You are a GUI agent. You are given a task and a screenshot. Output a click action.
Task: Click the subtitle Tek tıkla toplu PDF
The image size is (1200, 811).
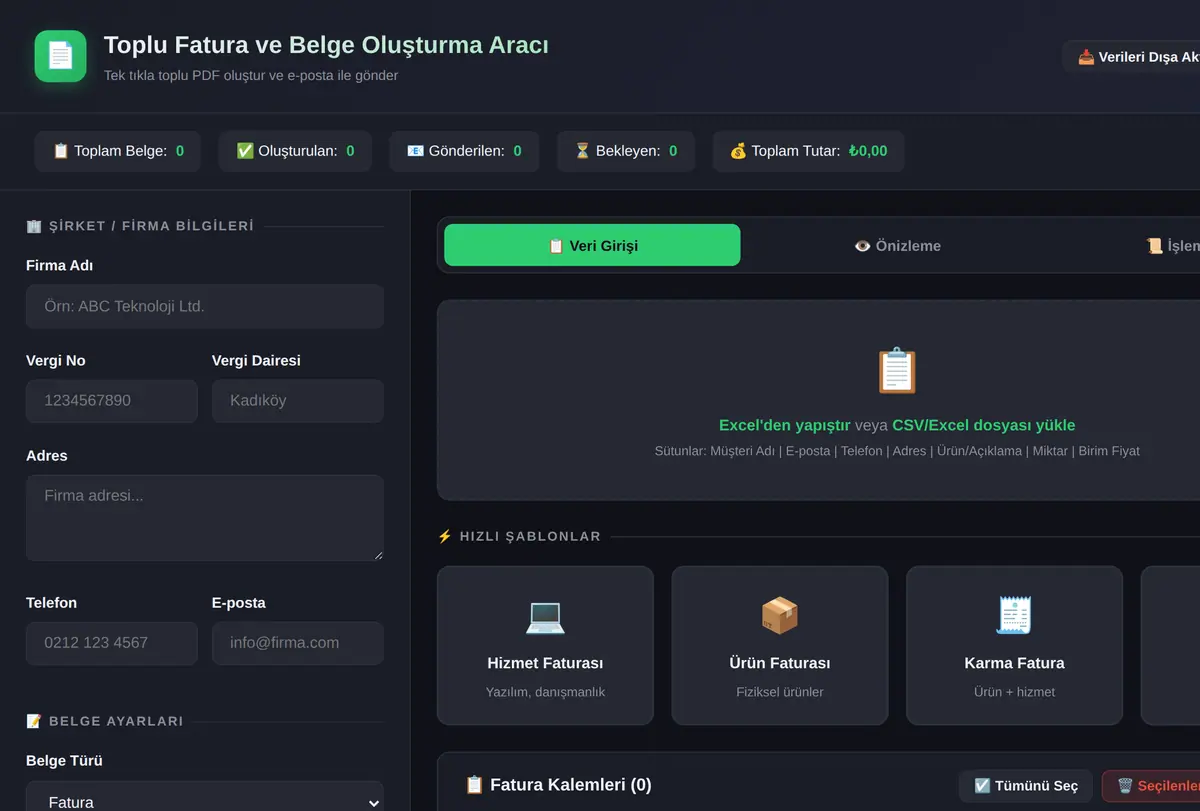[251, 75]
